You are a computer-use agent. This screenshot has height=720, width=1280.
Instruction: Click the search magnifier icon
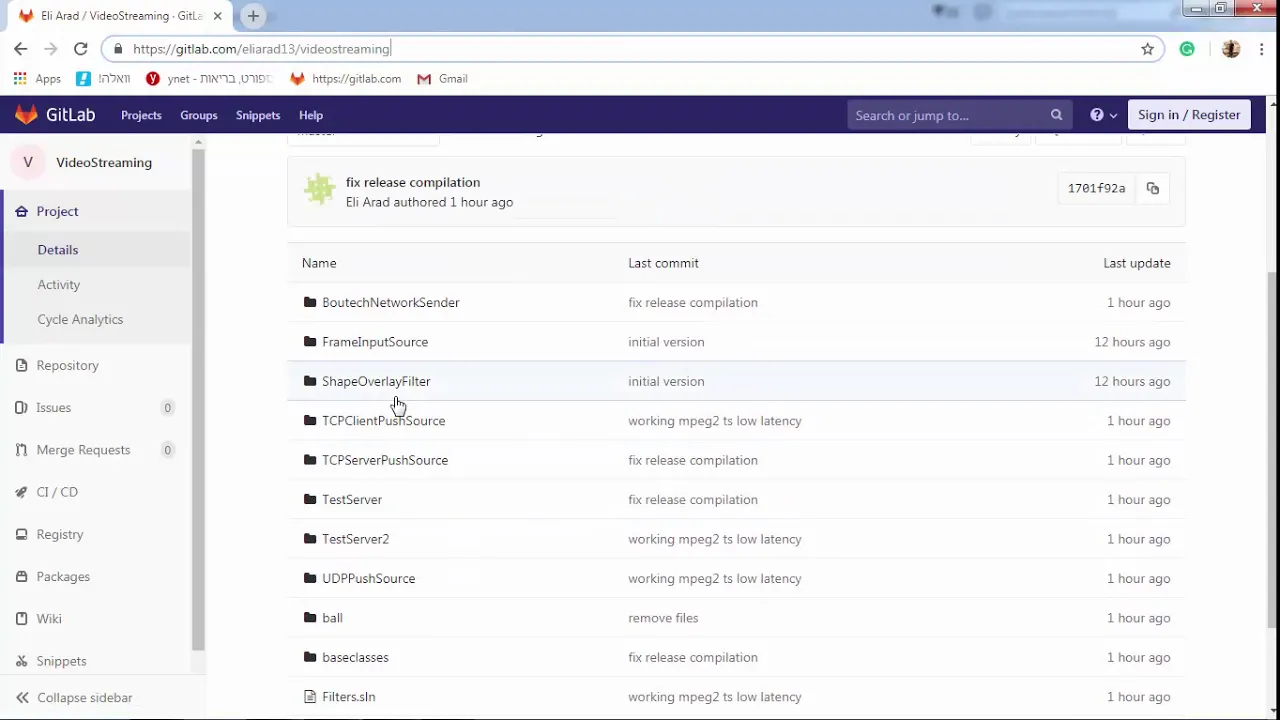1056,115
